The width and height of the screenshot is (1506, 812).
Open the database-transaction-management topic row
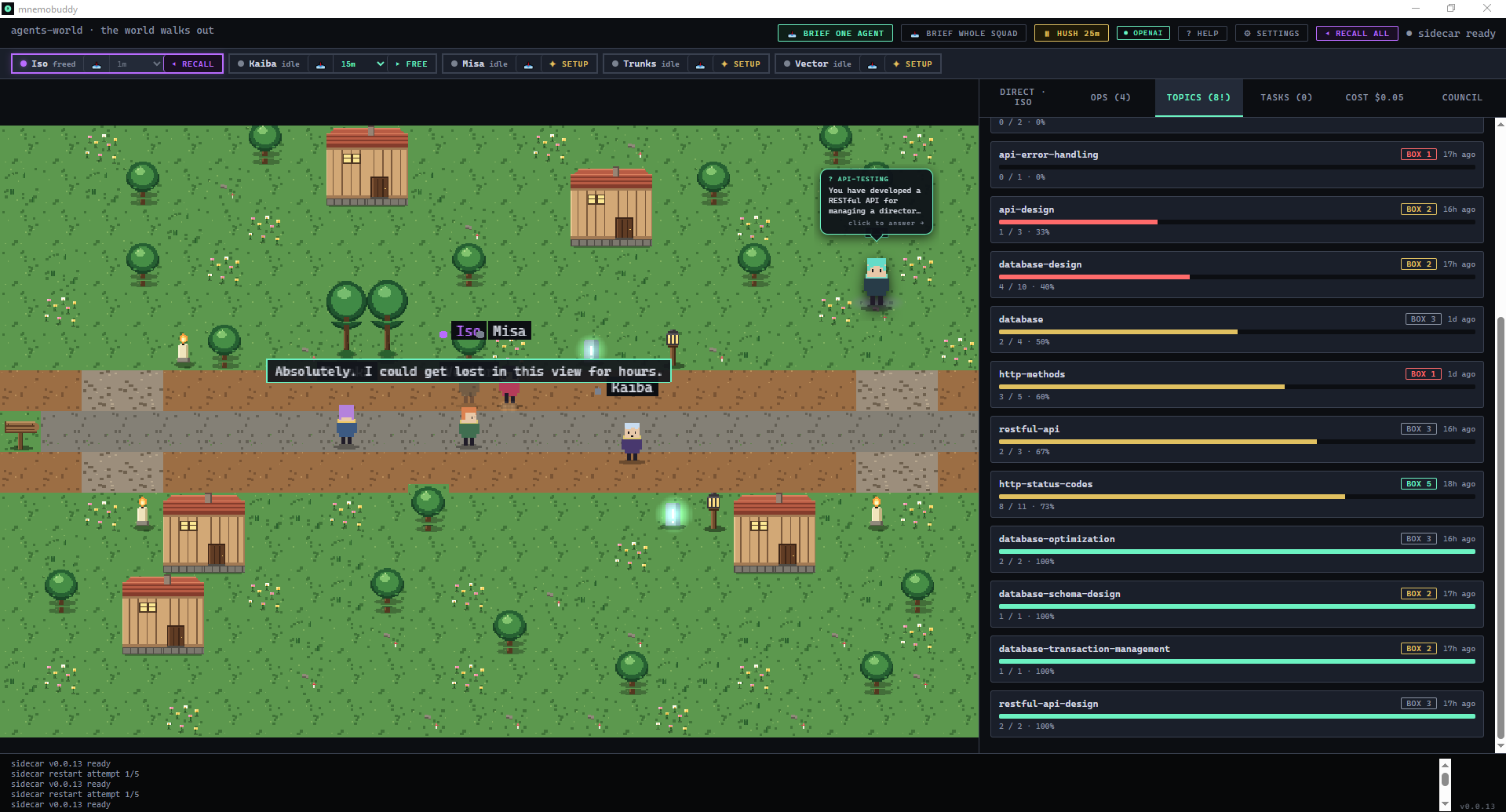click(1237, 659)
